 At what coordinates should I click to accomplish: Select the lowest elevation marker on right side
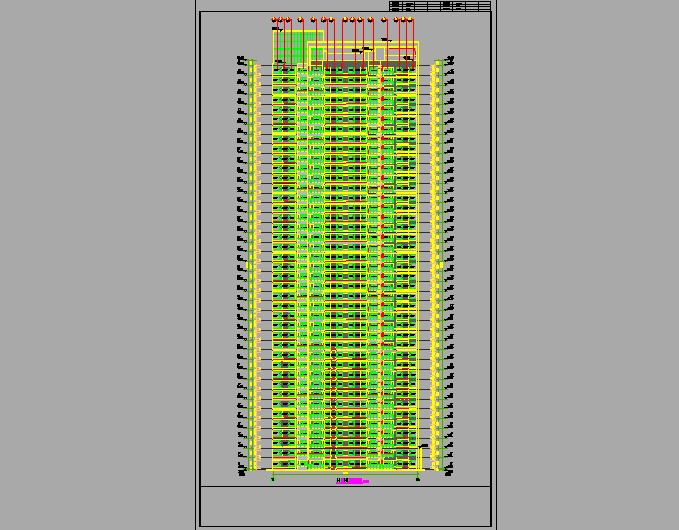coord(450,471)
